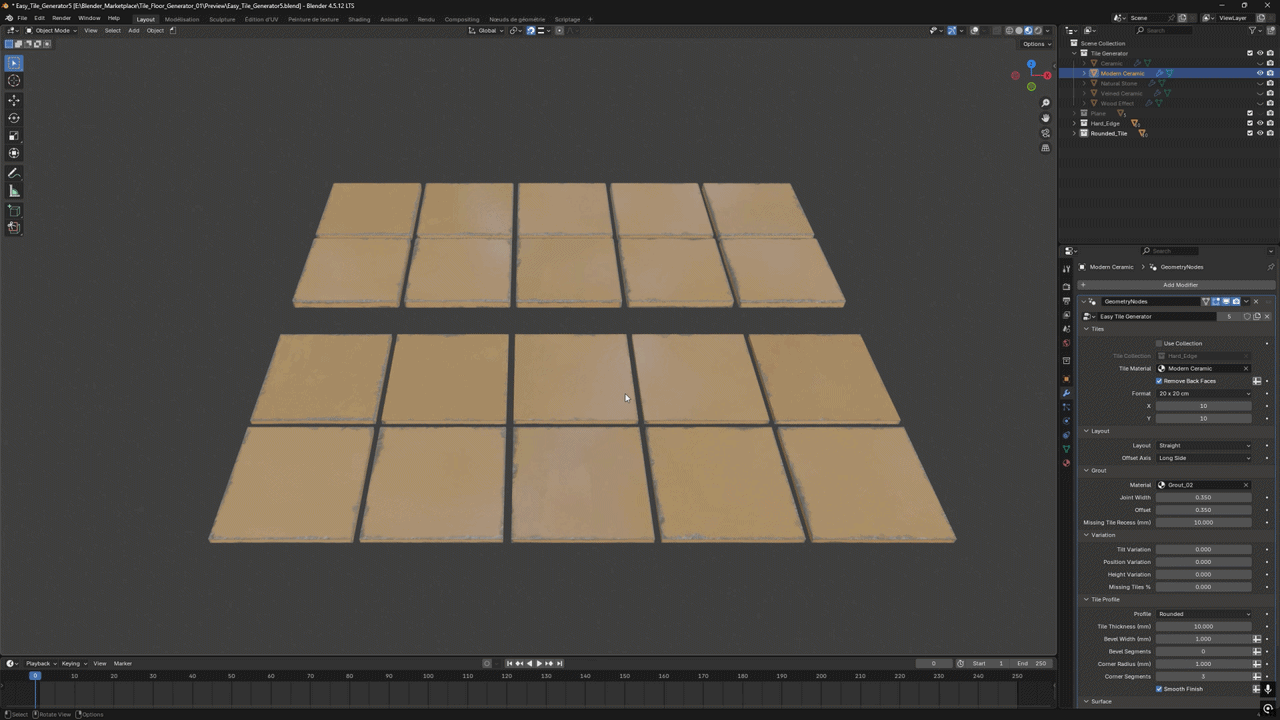Open the Layout Straight dropdown

click(1204, 445)
